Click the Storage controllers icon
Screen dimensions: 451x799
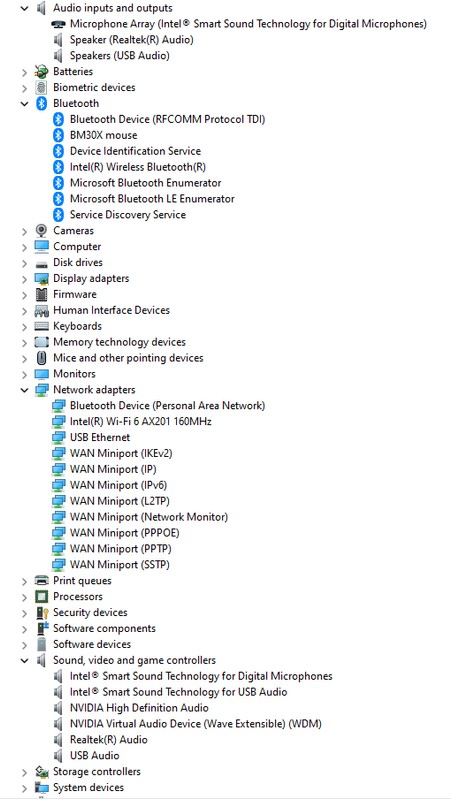[x=42, y=772]
